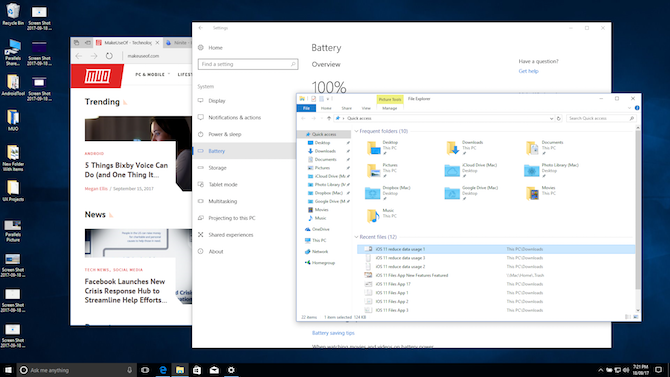Select file iOS 11 Files App 17
This screenshot has width=670, height=377.
(x=496, y=284)
